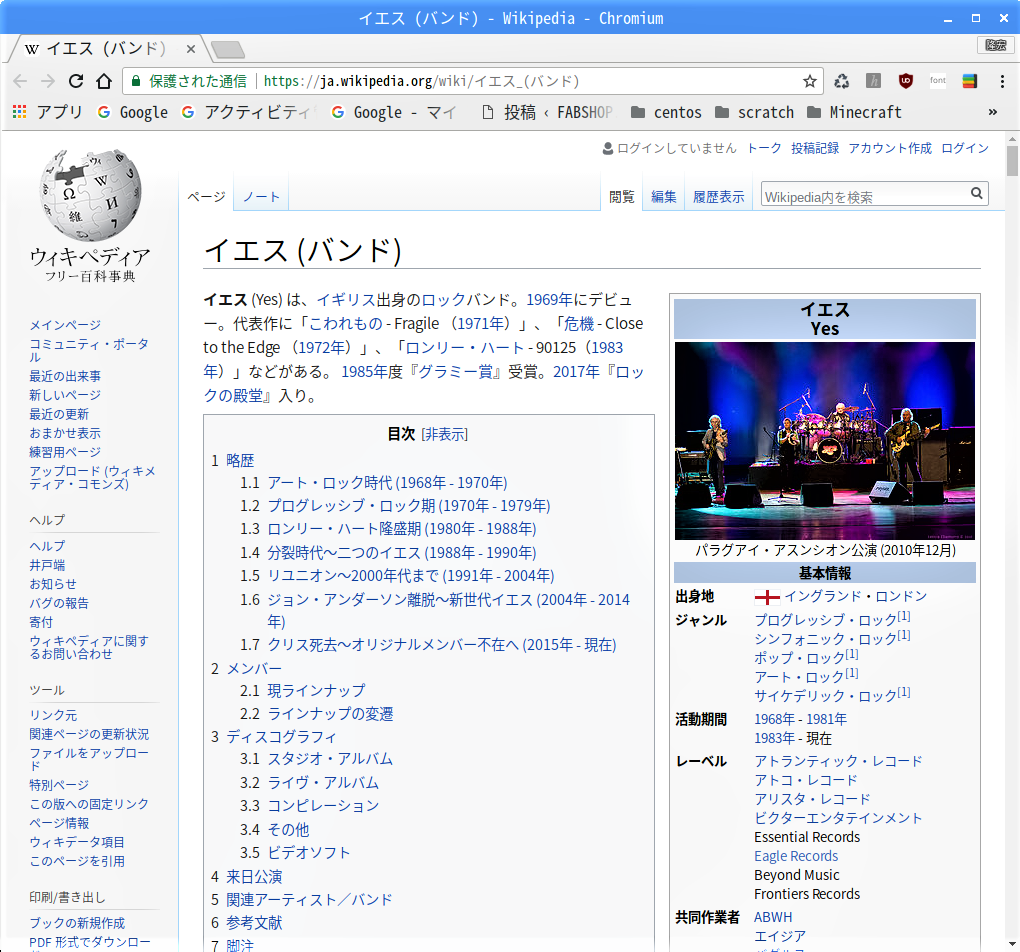Click the 寄付 sidebar link
The width and height of the screenshot is (1020, 952).
pos(41,622)
